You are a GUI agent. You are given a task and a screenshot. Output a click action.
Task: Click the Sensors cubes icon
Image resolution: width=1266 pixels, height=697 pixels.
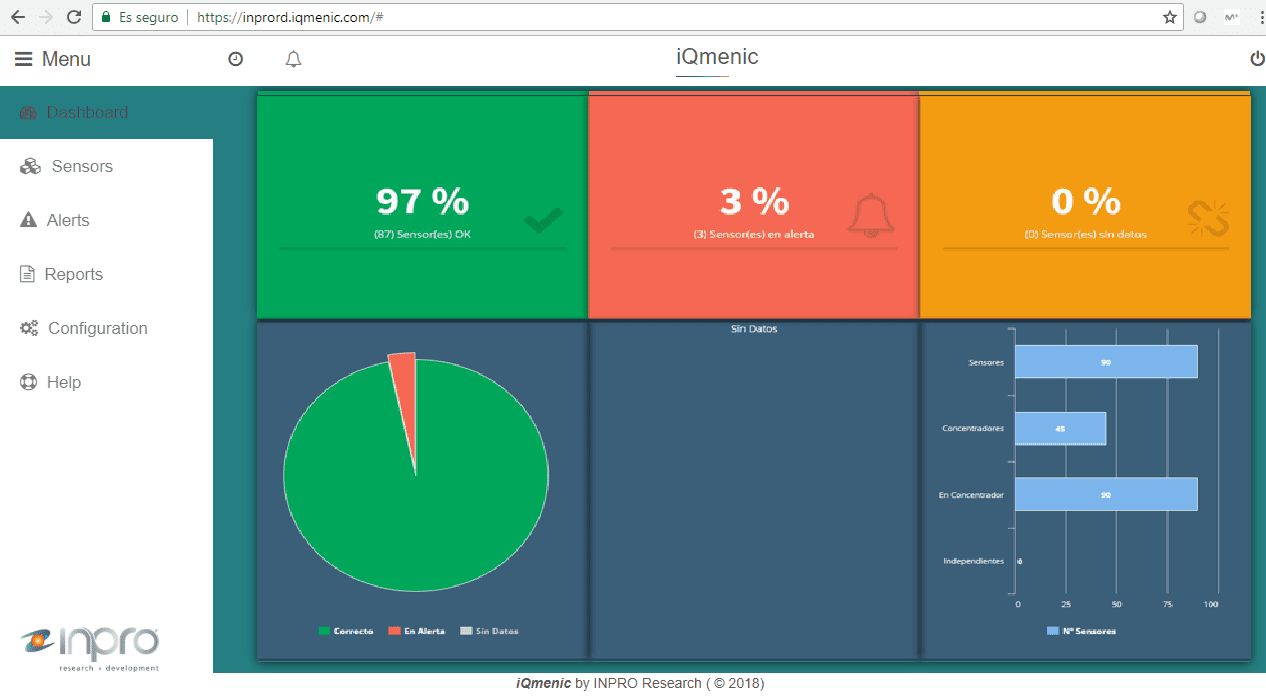[30, 167]
